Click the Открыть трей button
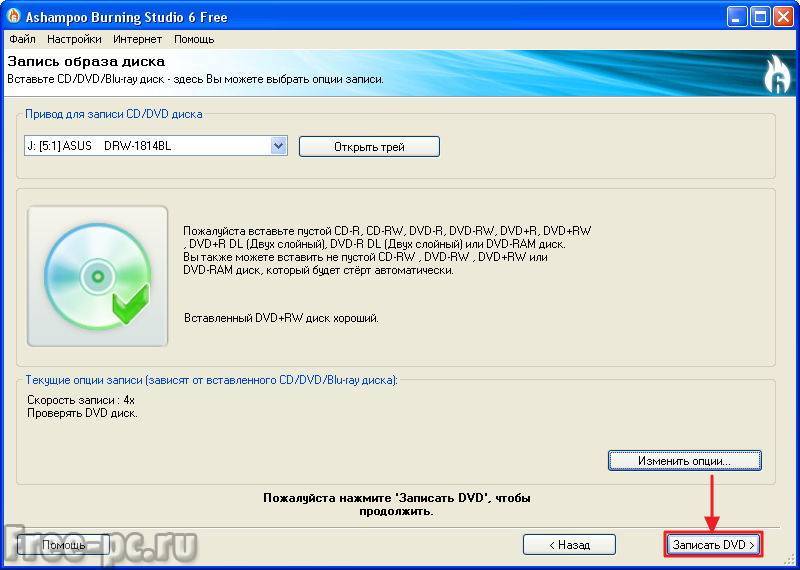The image size is (800, 570). tap(369, 147)
